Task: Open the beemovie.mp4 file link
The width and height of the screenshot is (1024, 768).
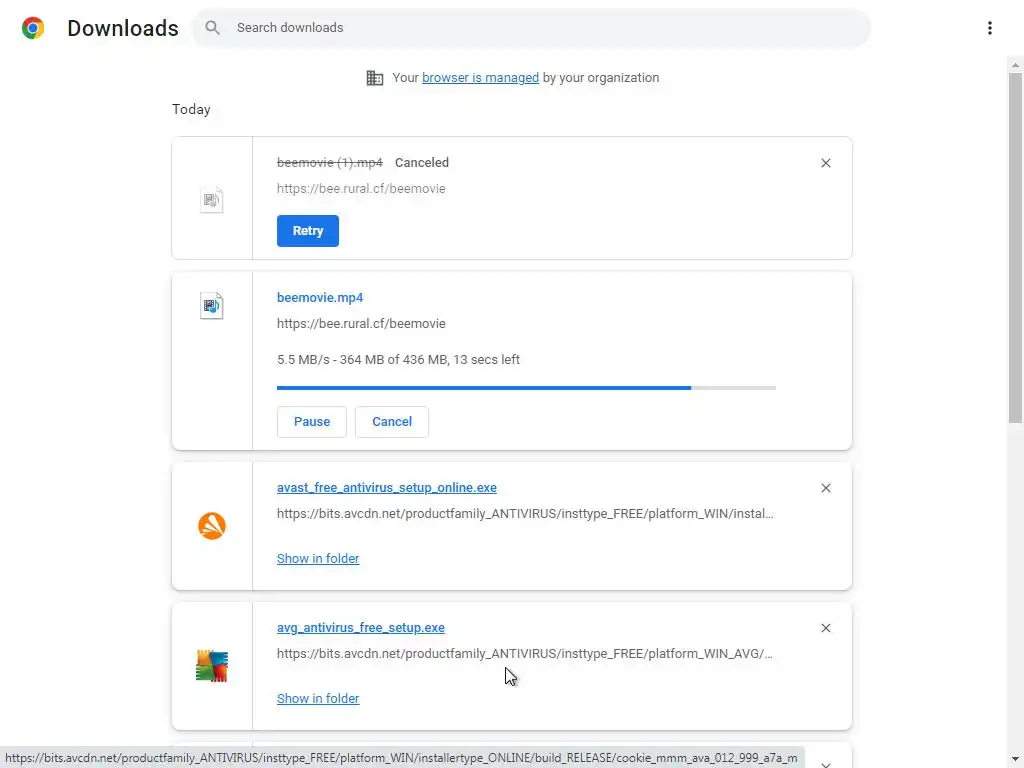Action: coord(320,298)
